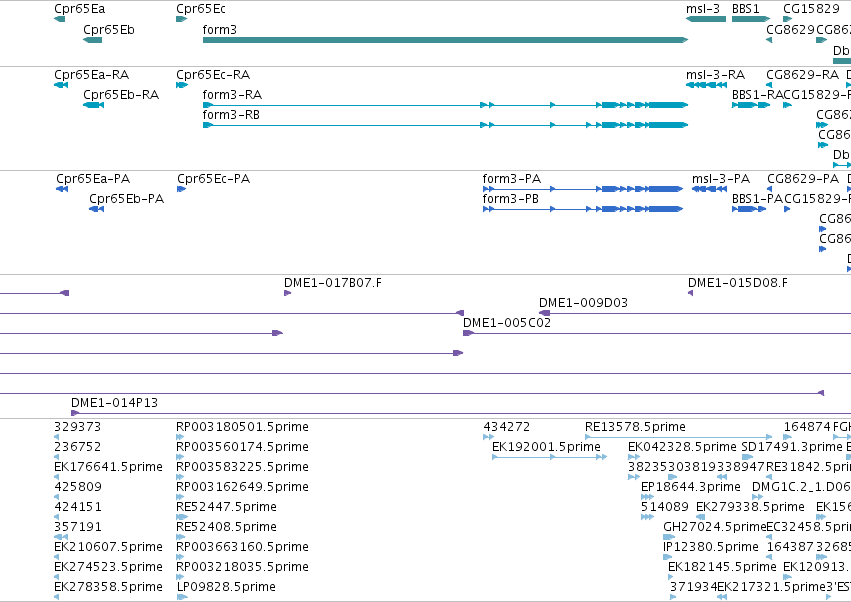Select the msl-3 gene label

click(x=703, y=9)
